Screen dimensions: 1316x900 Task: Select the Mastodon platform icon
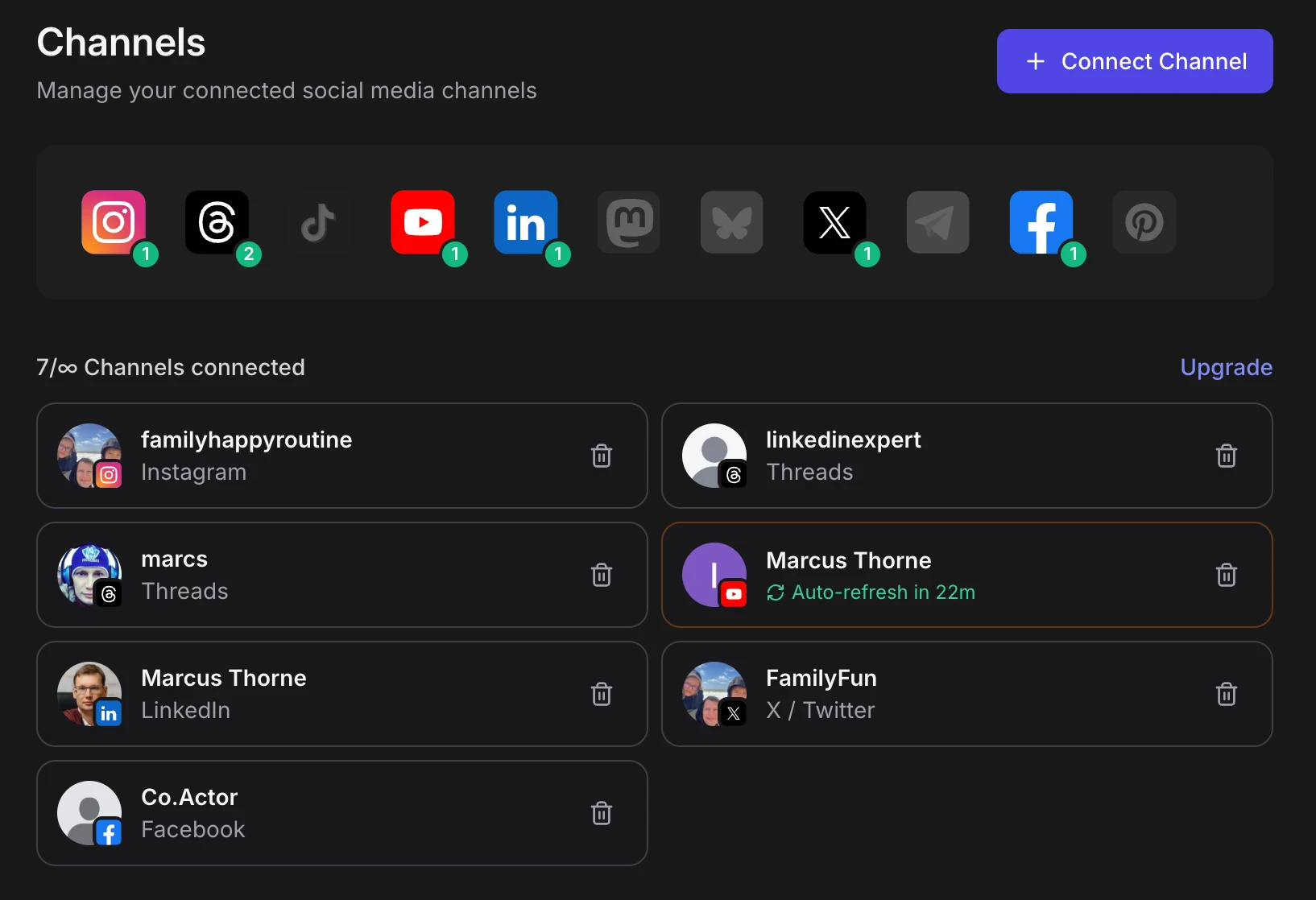(x=629, y=222)
